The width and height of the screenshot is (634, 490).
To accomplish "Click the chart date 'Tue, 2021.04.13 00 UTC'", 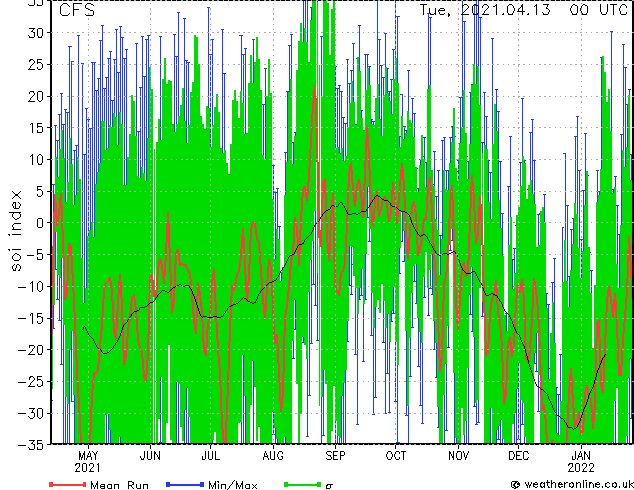I will click(524, 10).
